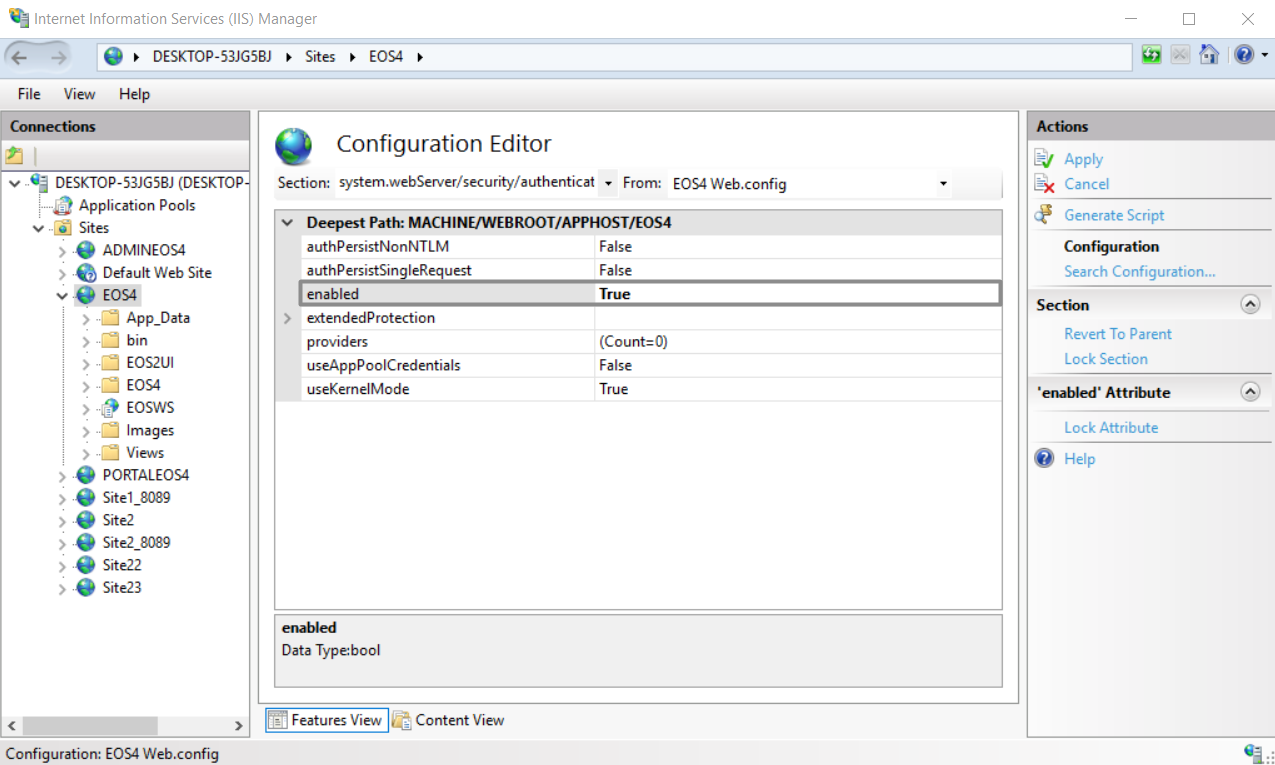Image resolution: width=1275 pixels, height=765 pixels.
Task: Click the Default Web Site globe icon
Action: click(86, 272)
